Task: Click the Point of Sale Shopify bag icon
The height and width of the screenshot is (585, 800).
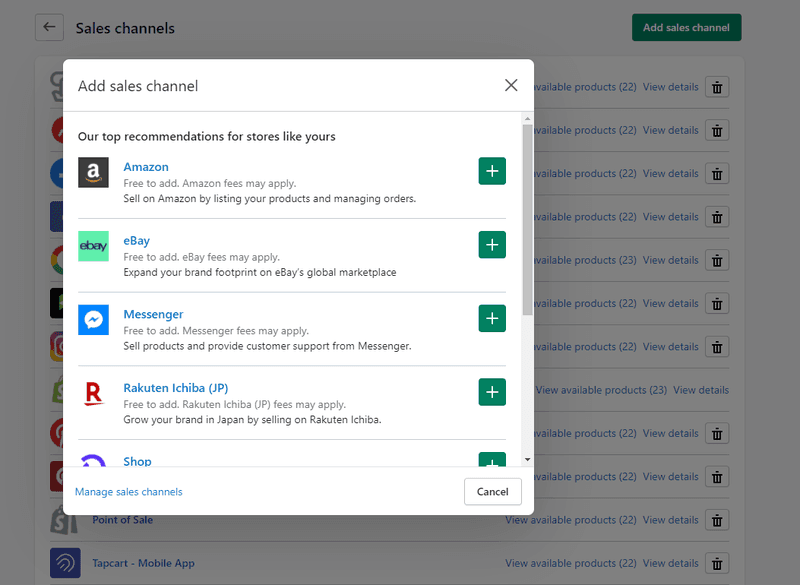Action: point(65,521)
